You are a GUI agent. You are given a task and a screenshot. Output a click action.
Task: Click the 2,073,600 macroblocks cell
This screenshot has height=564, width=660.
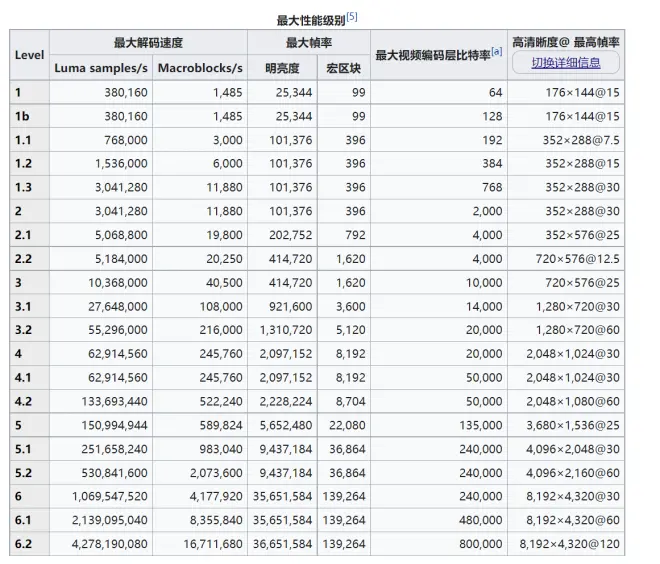click(200, 473)
